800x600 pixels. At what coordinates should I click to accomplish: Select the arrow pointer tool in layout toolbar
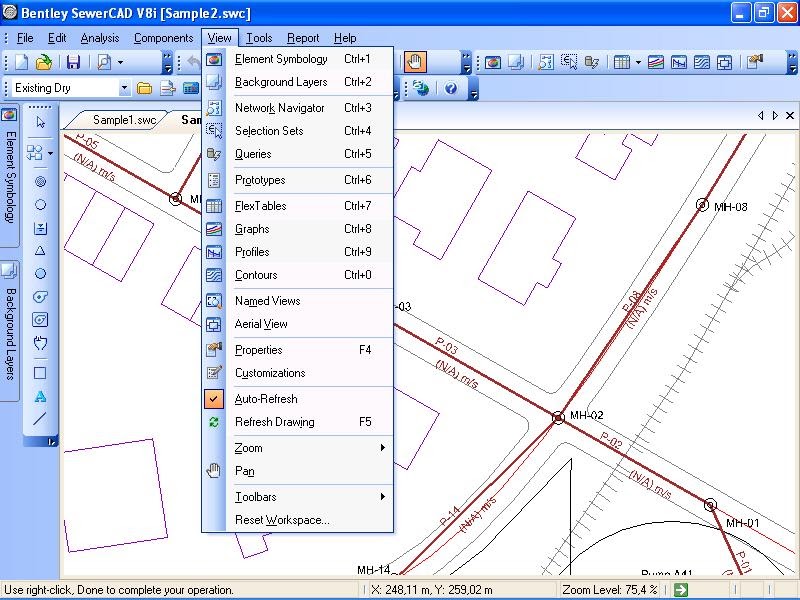click(40, 122)
